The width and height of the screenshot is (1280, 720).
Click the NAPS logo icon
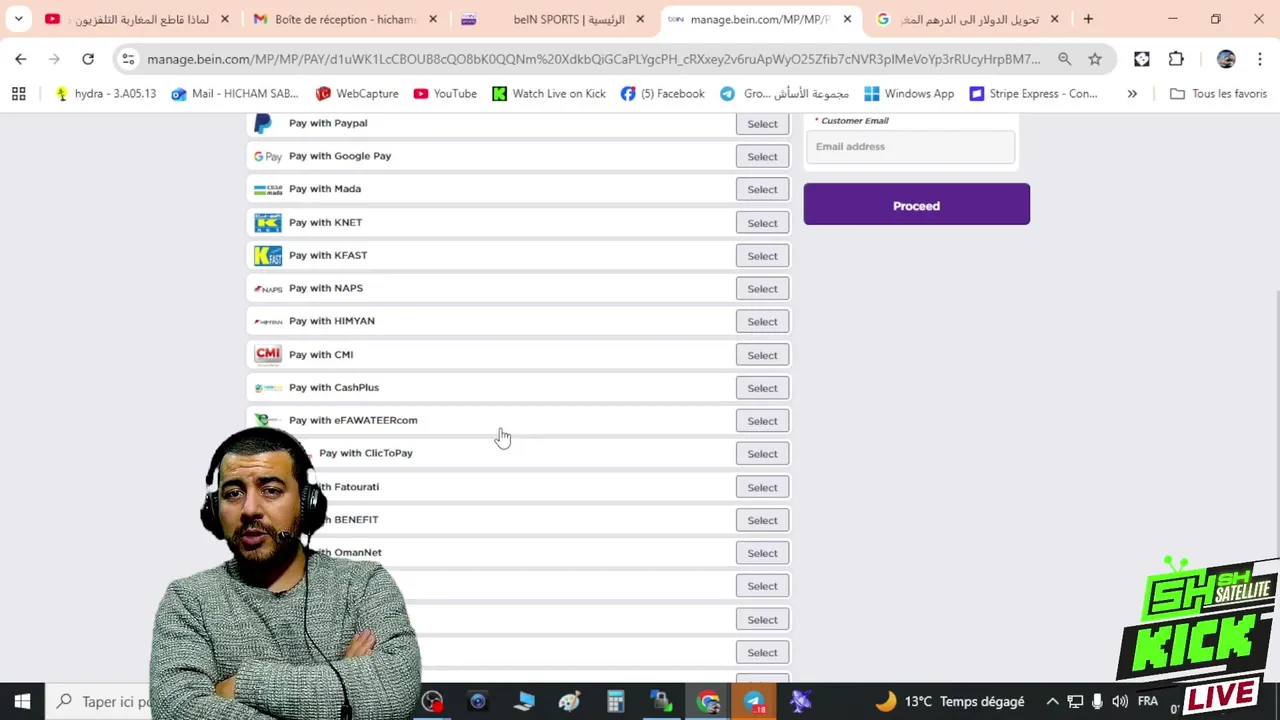click(x=267, y=289)
